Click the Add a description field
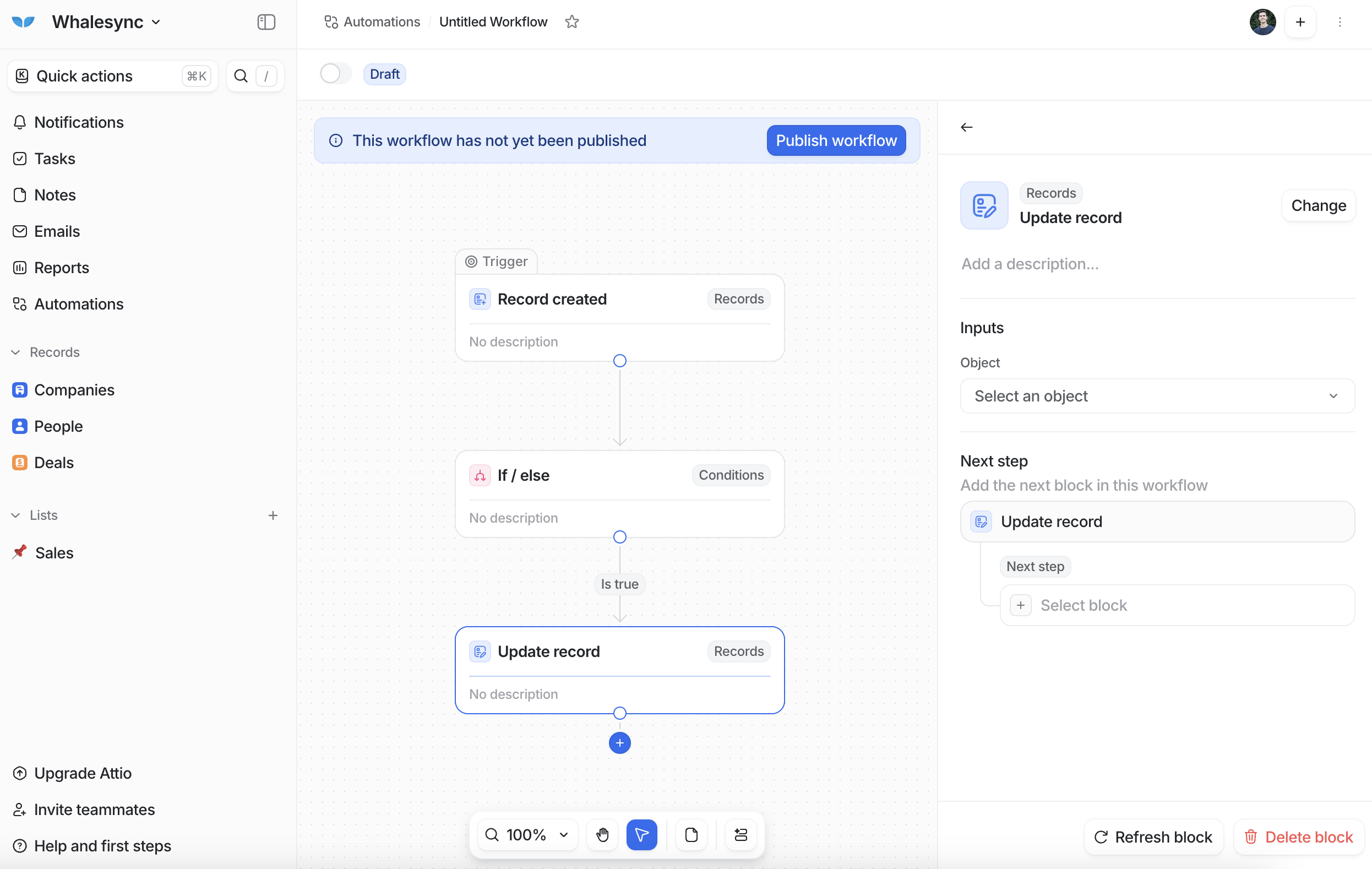The width and height of the screenshot is (1372, 869). tap(1030, 263)
